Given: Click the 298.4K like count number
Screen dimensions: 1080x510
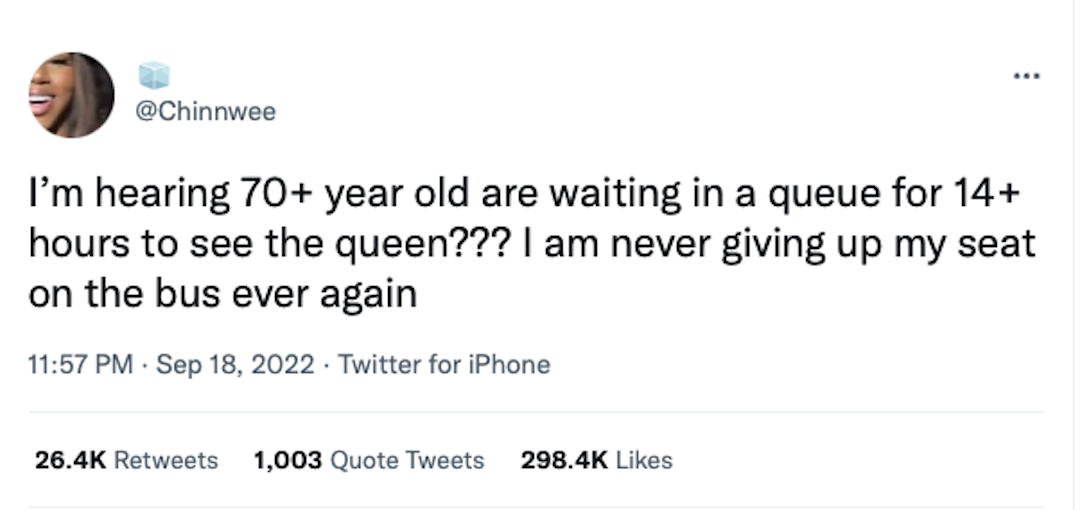Looking at the screenshot, I should [564, 460].
